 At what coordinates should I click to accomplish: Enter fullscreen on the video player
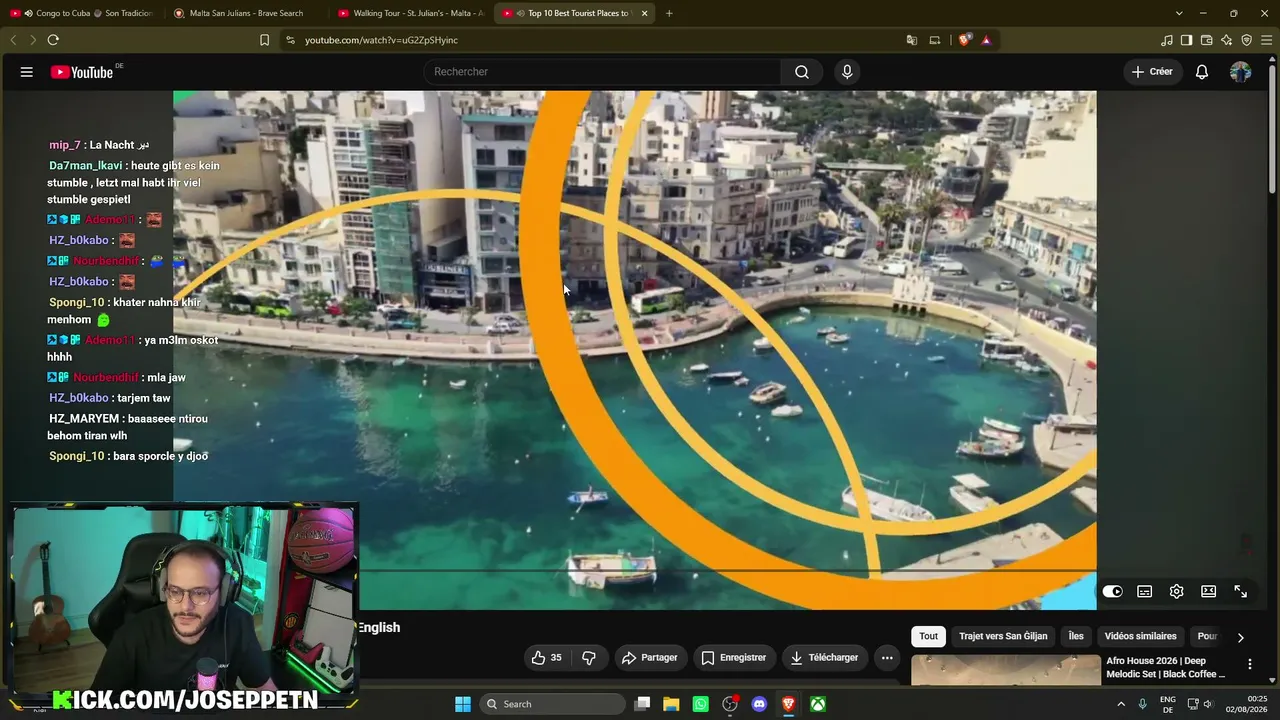(x=1241, y=592)
